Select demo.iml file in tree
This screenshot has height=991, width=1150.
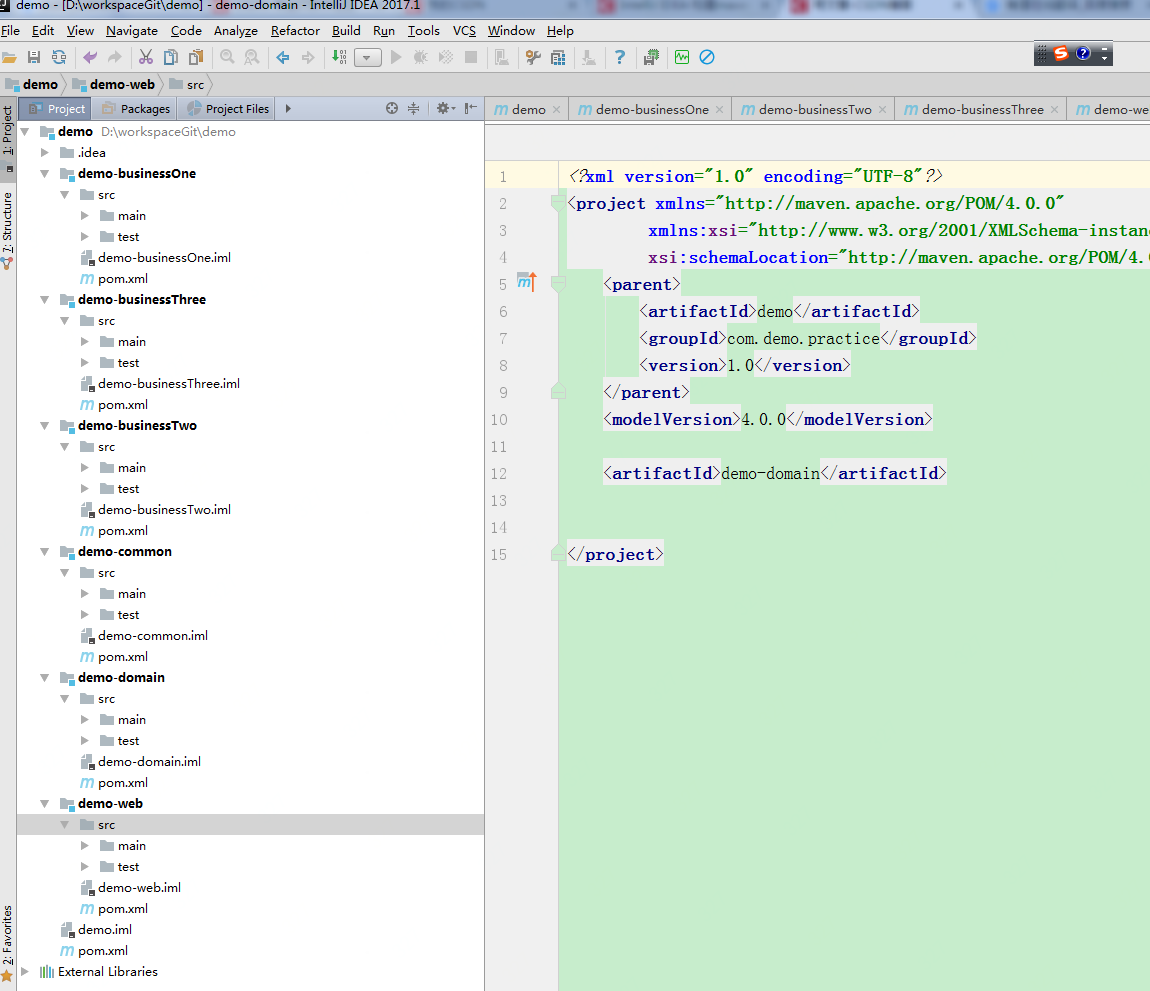[105, 929]
